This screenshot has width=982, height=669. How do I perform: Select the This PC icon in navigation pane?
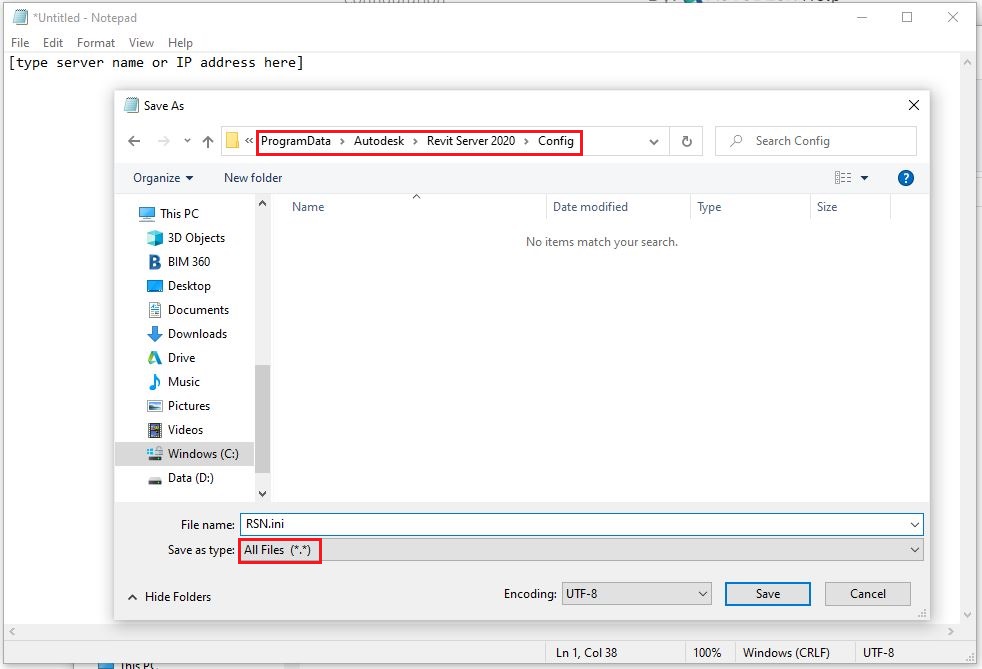[147, 214]
